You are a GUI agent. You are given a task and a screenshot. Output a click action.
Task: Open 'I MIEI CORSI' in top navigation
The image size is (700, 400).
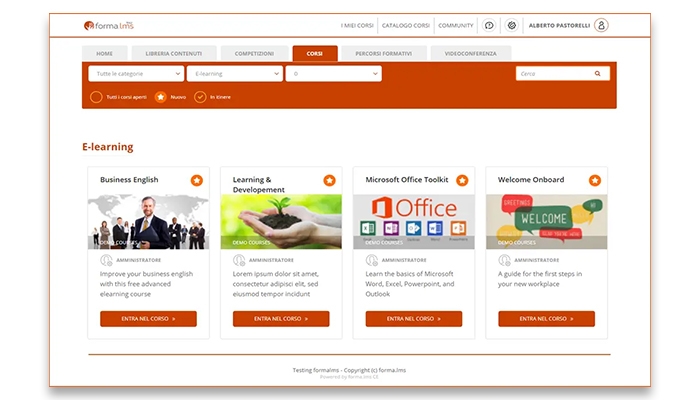(x=357, y=25)
